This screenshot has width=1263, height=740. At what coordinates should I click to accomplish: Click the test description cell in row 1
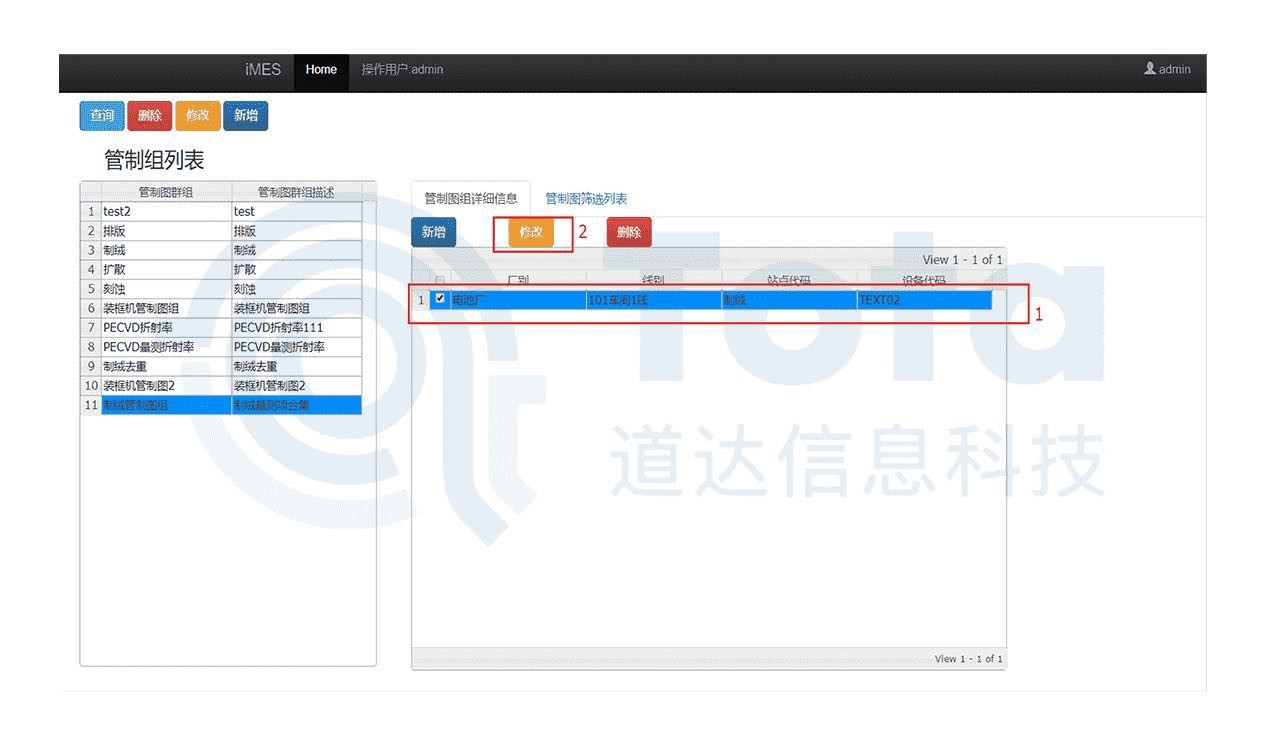(297, 211)
